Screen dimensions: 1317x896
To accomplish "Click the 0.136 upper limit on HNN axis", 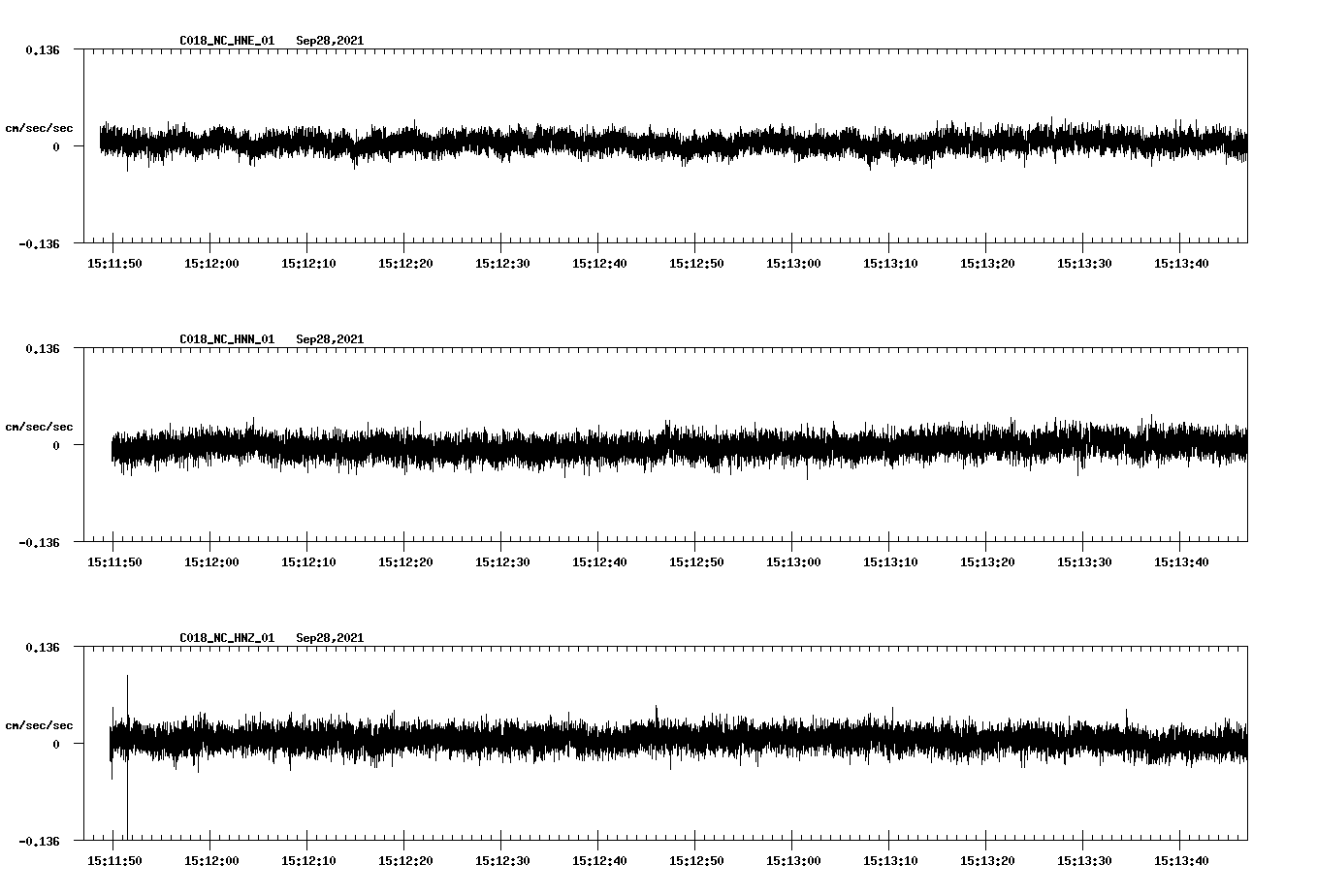I will 43,348.
